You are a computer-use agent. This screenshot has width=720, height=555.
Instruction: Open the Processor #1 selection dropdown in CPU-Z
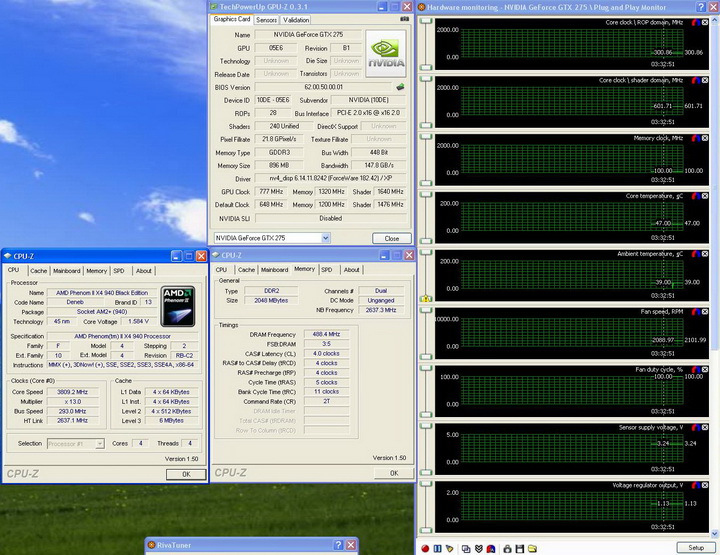(100, 443)
